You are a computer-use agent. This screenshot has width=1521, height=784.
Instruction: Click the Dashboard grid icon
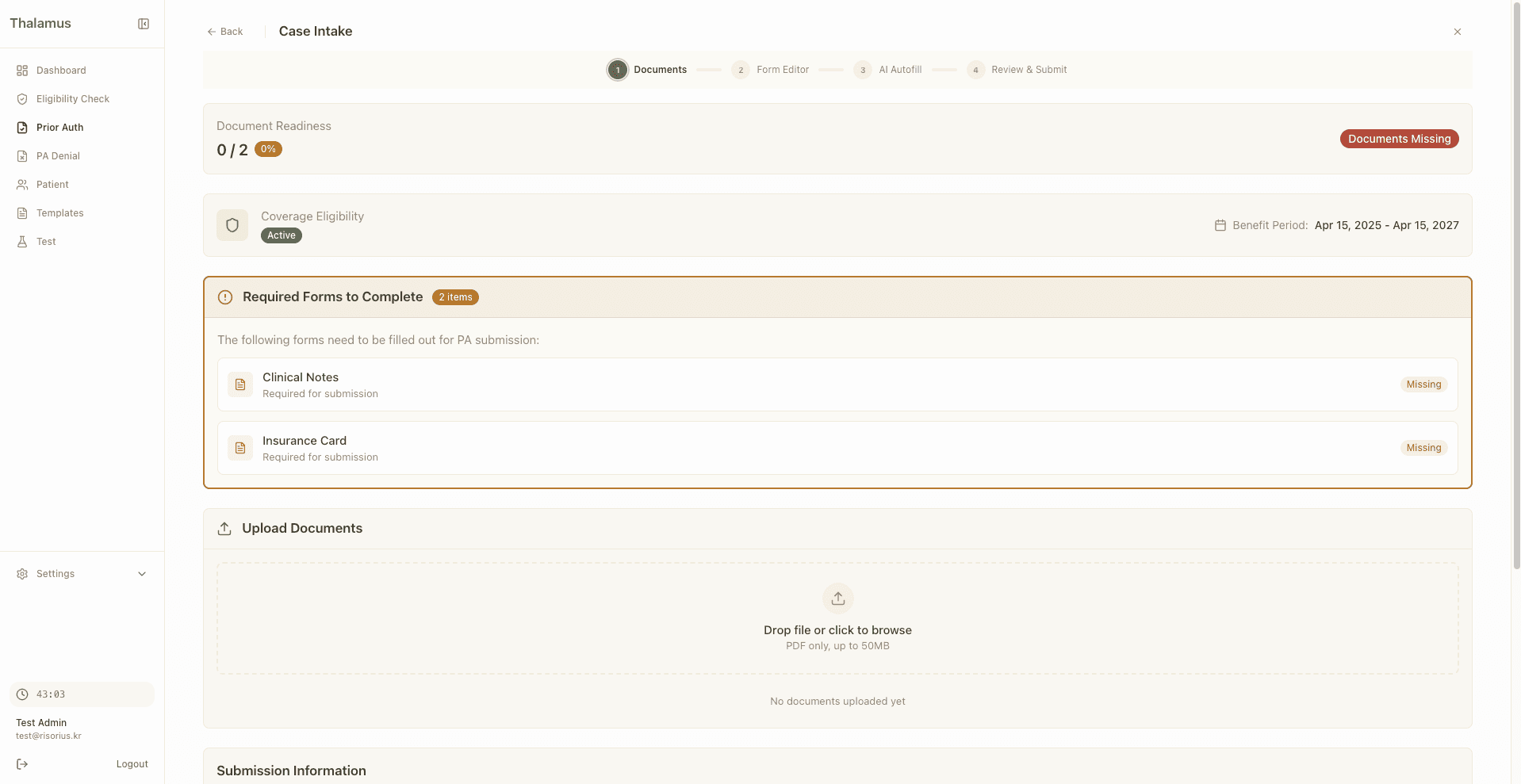tap(22, 71)
